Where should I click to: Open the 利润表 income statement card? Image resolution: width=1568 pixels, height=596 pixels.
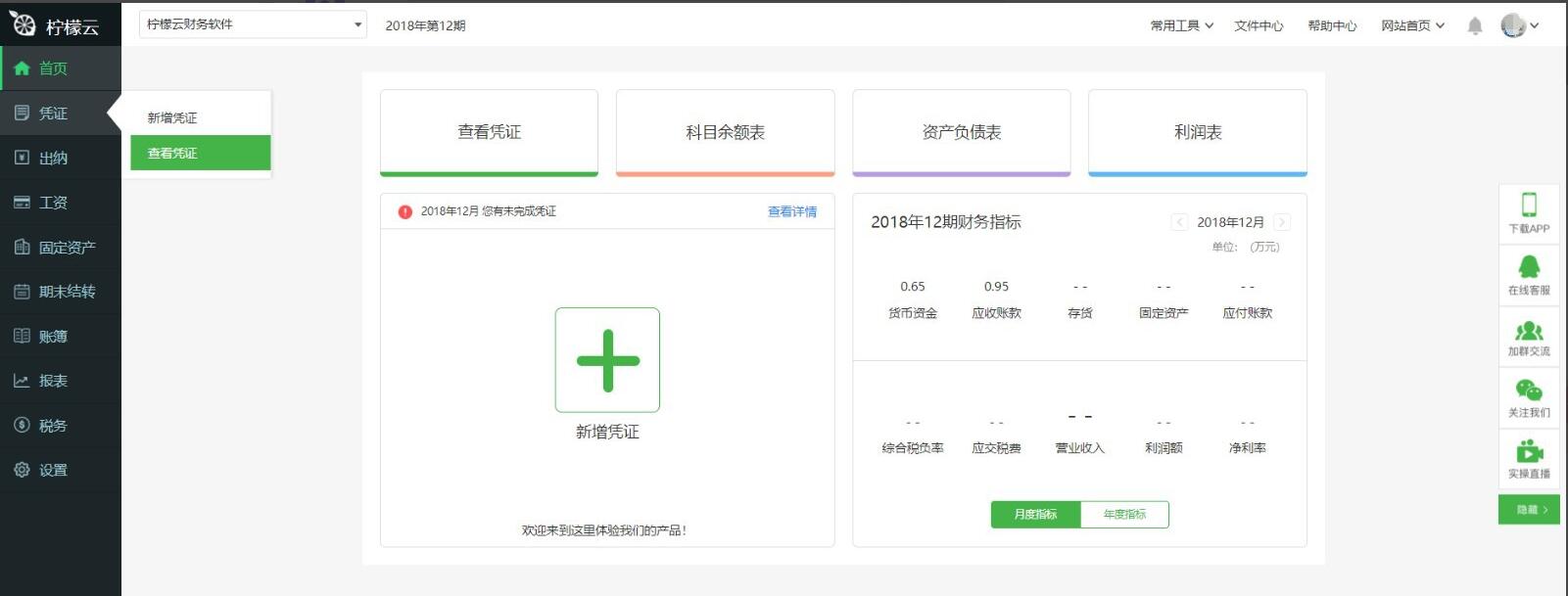[1197, 132]
